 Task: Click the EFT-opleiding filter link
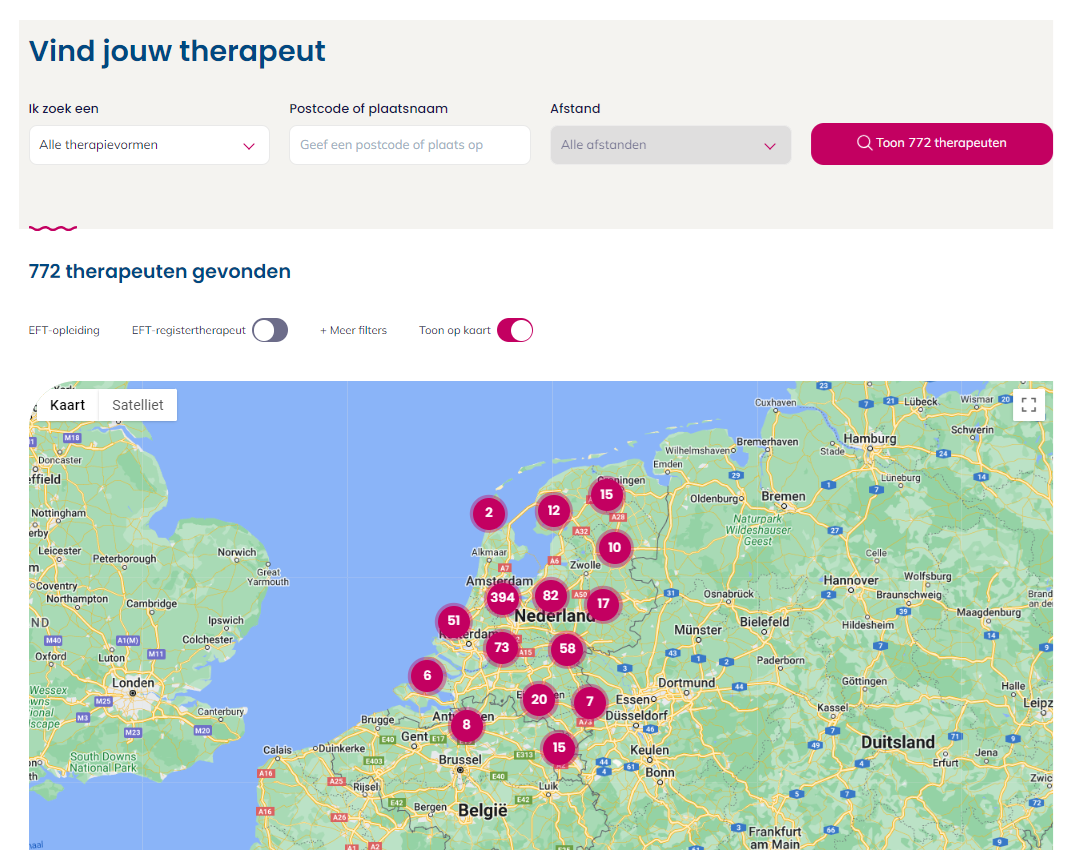click(64, 330)
